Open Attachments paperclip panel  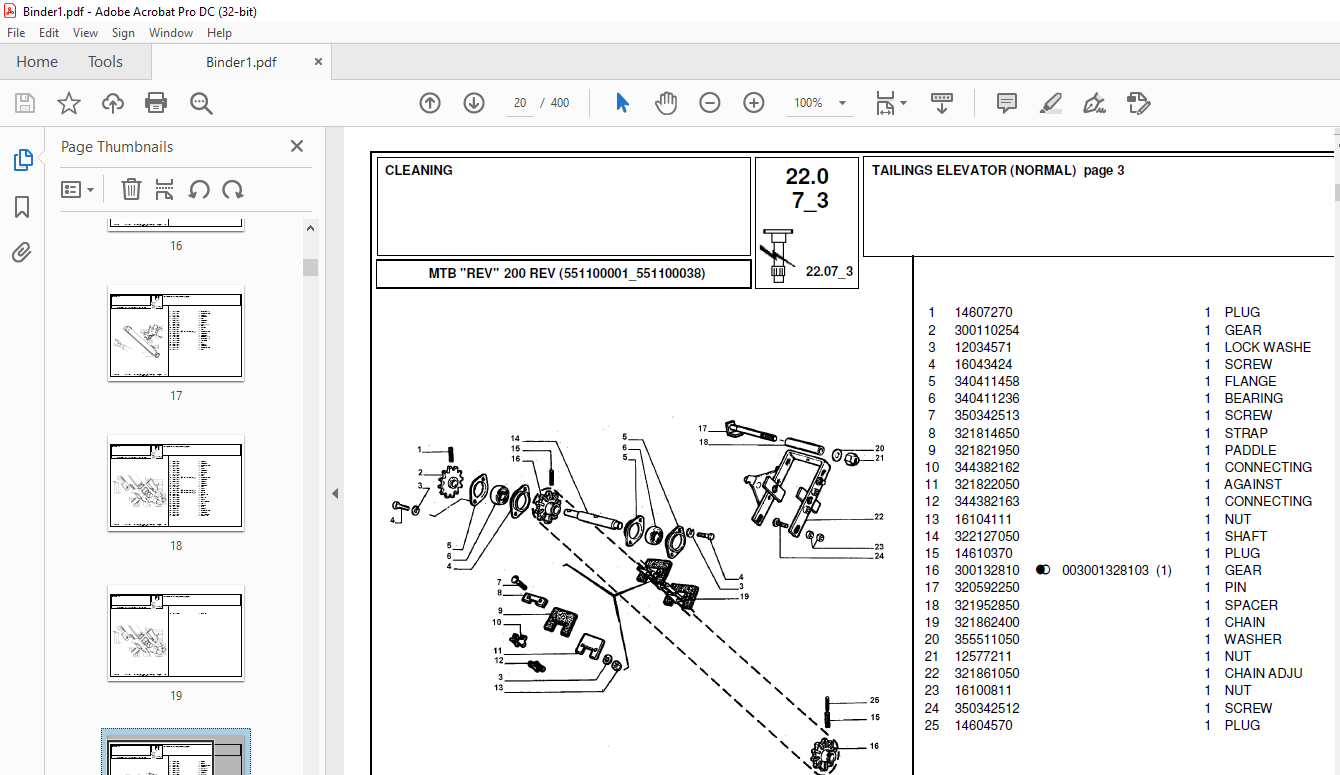[x=22, y=253]
